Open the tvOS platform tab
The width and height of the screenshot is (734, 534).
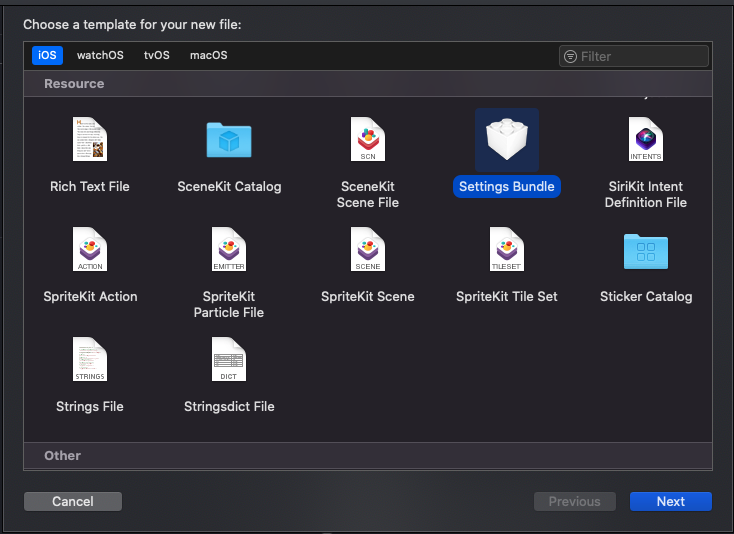[x=157, y=55]
